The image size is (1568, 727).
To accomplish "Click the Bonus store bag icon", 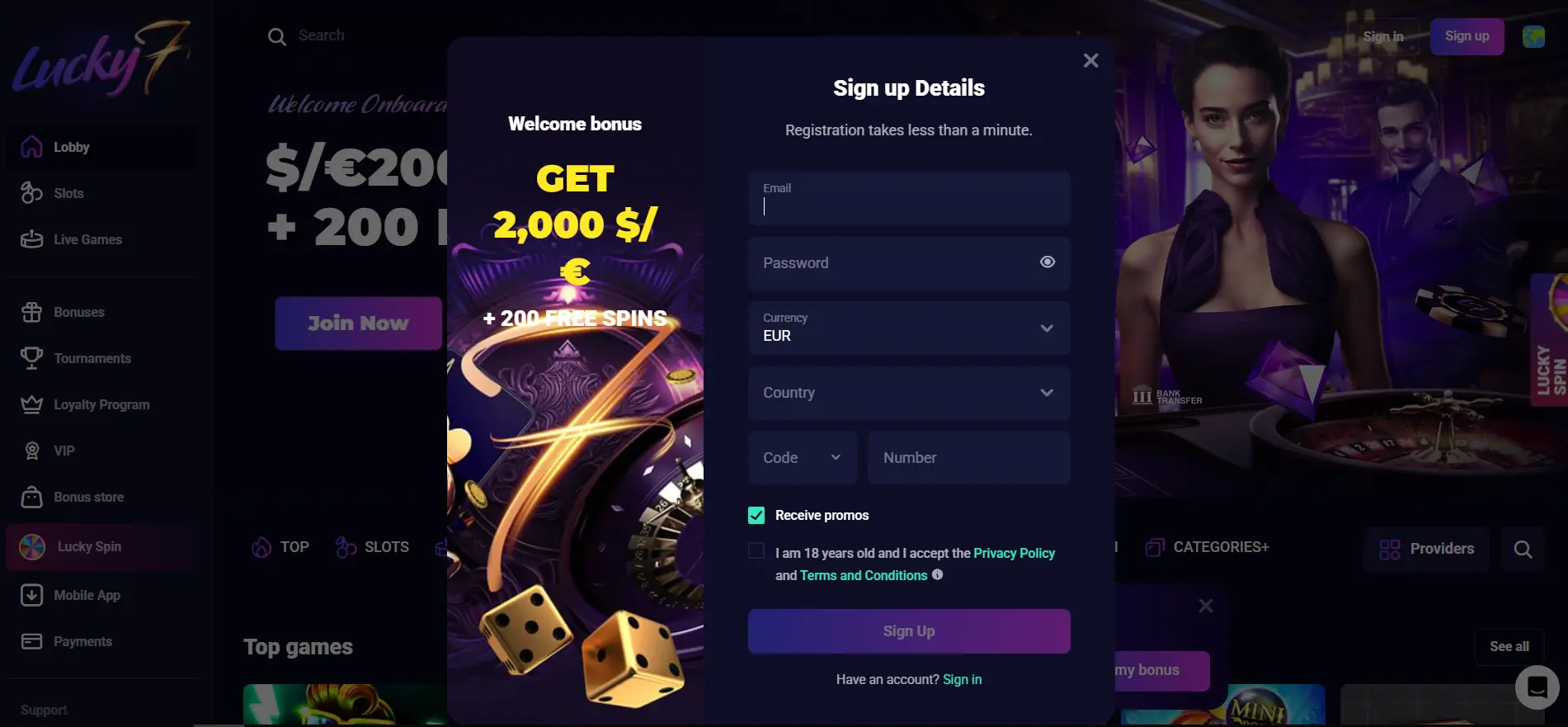I will 31,497.
